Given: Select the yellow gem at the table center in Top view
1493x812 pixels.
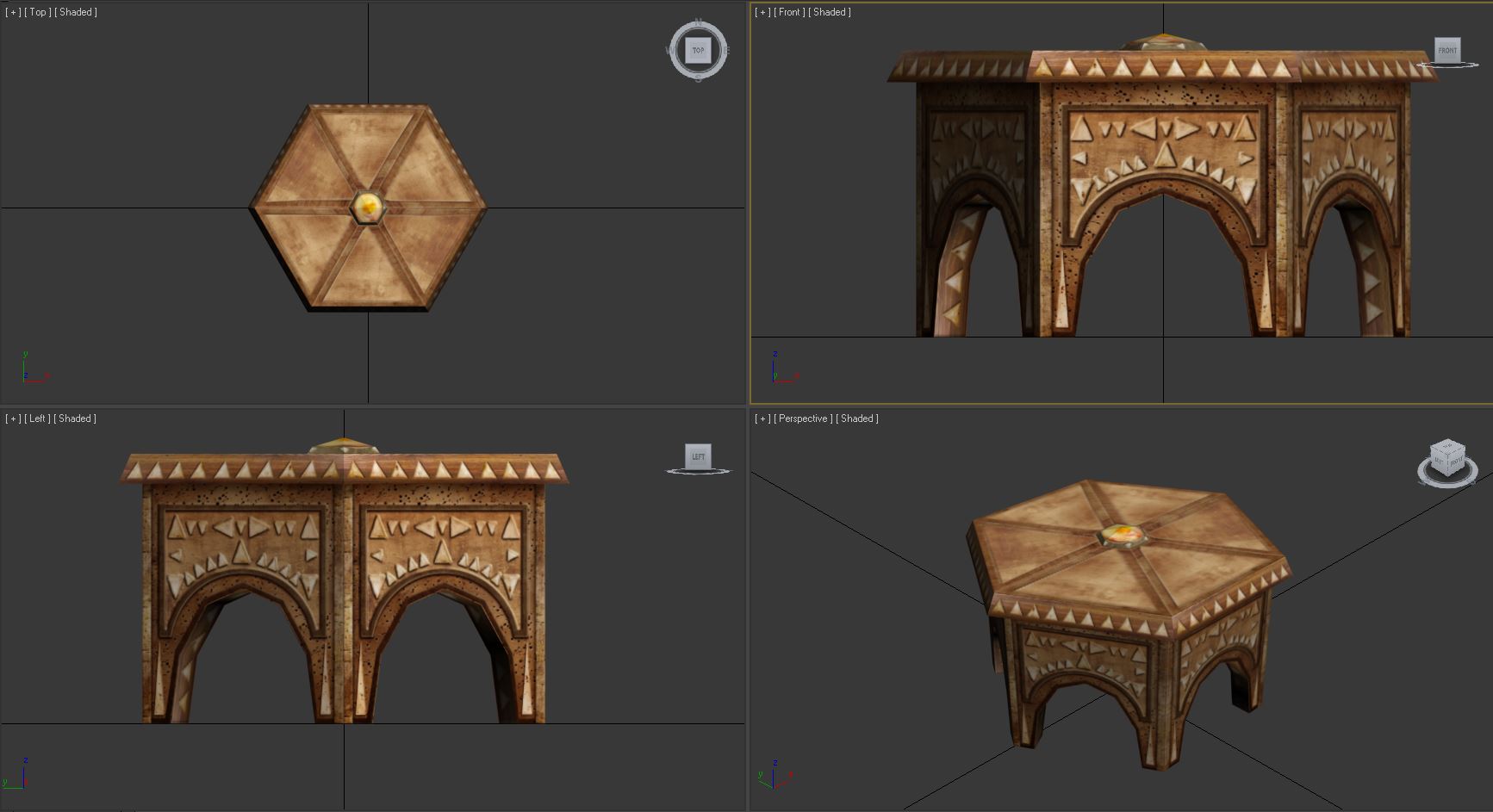Looking at the screenshot, I should tap(368, 207).
